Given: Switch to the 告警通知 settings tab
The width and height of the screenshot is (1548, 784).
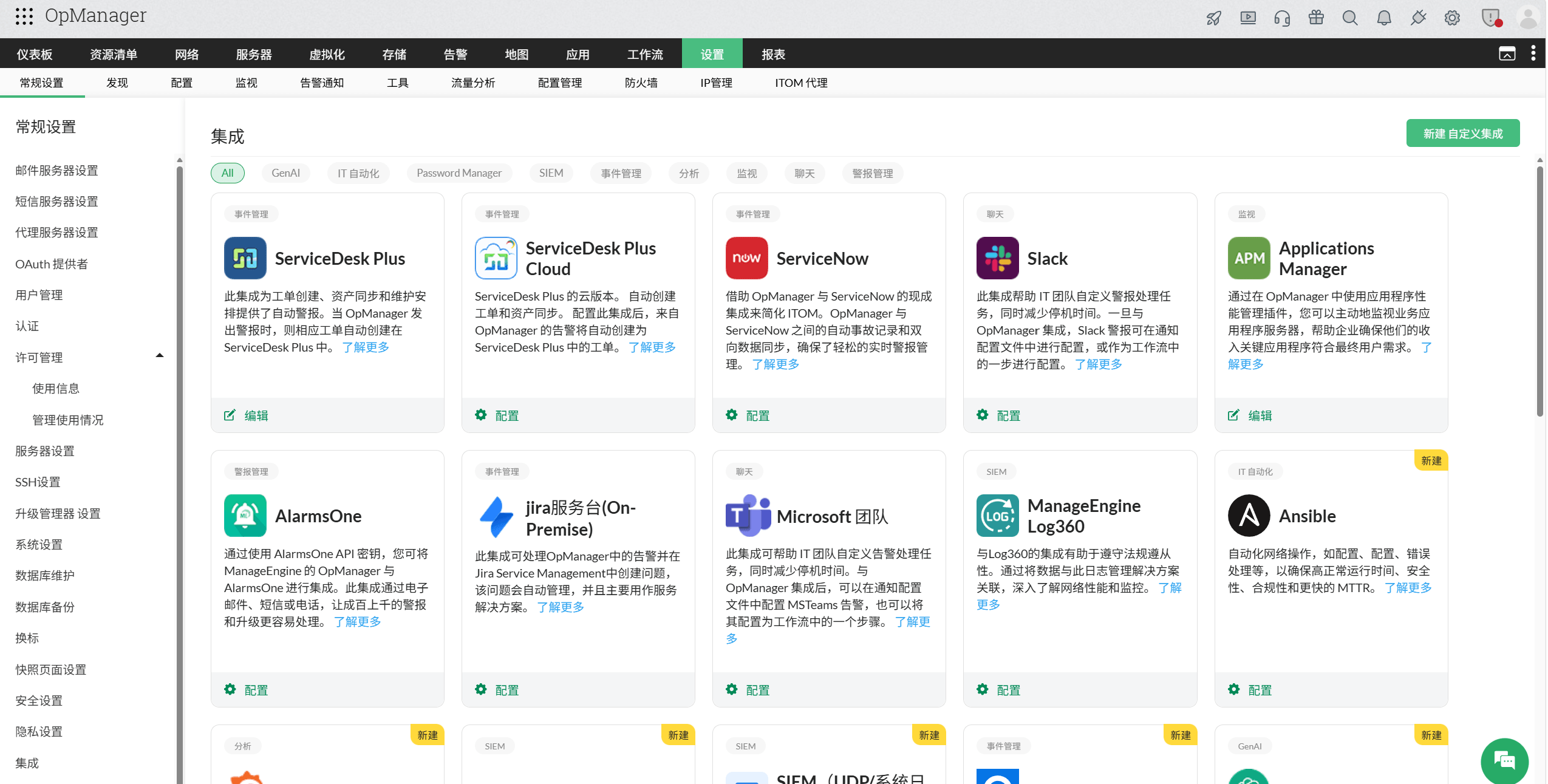Looking at the screenshot, I should pyautogui.click(x=322, y=83).
